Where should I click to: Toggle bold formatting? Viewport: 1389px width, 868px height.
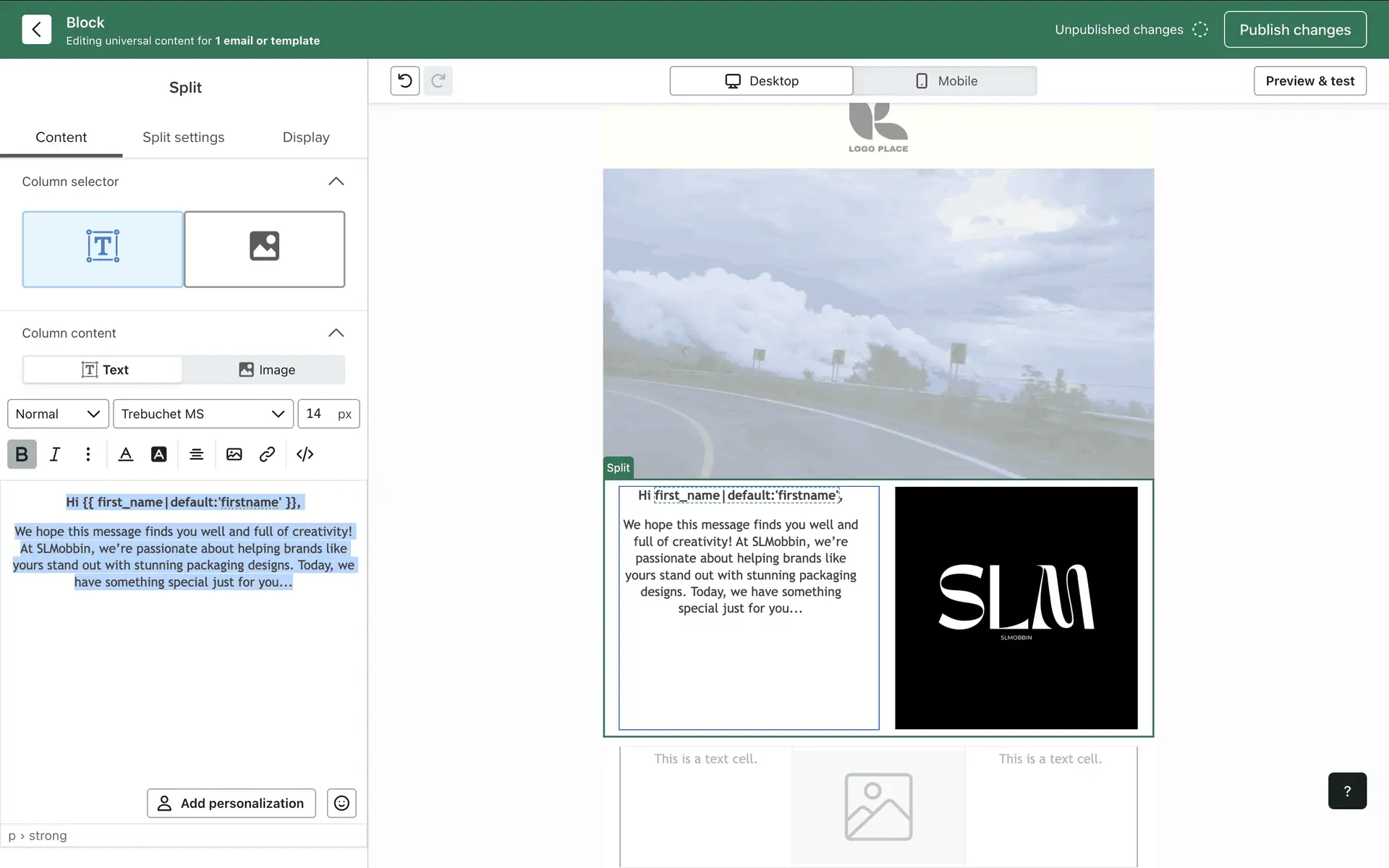click(x=22, y=454)
